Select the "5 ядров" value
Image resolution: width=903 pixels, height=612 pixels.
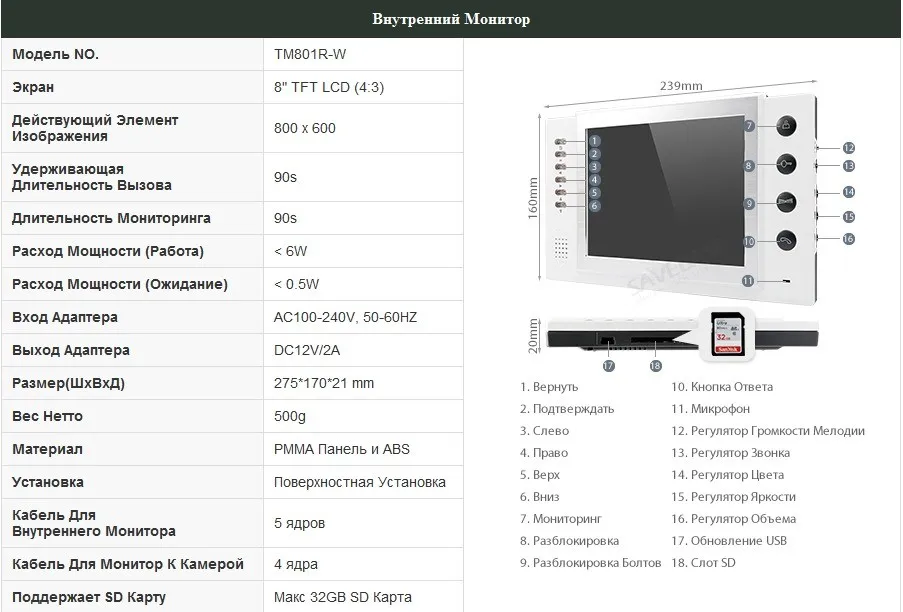(x=299, y=523)
